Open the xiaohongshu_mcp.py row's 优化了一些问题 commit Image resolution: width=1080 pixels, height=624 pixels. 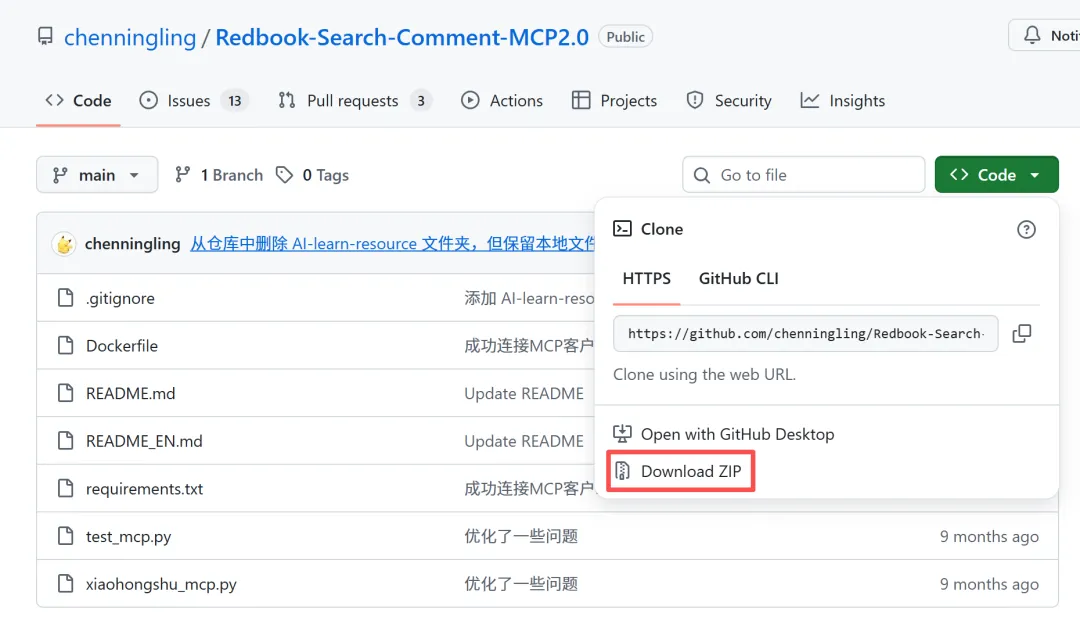pyautogui.click(x=521, y=583)
